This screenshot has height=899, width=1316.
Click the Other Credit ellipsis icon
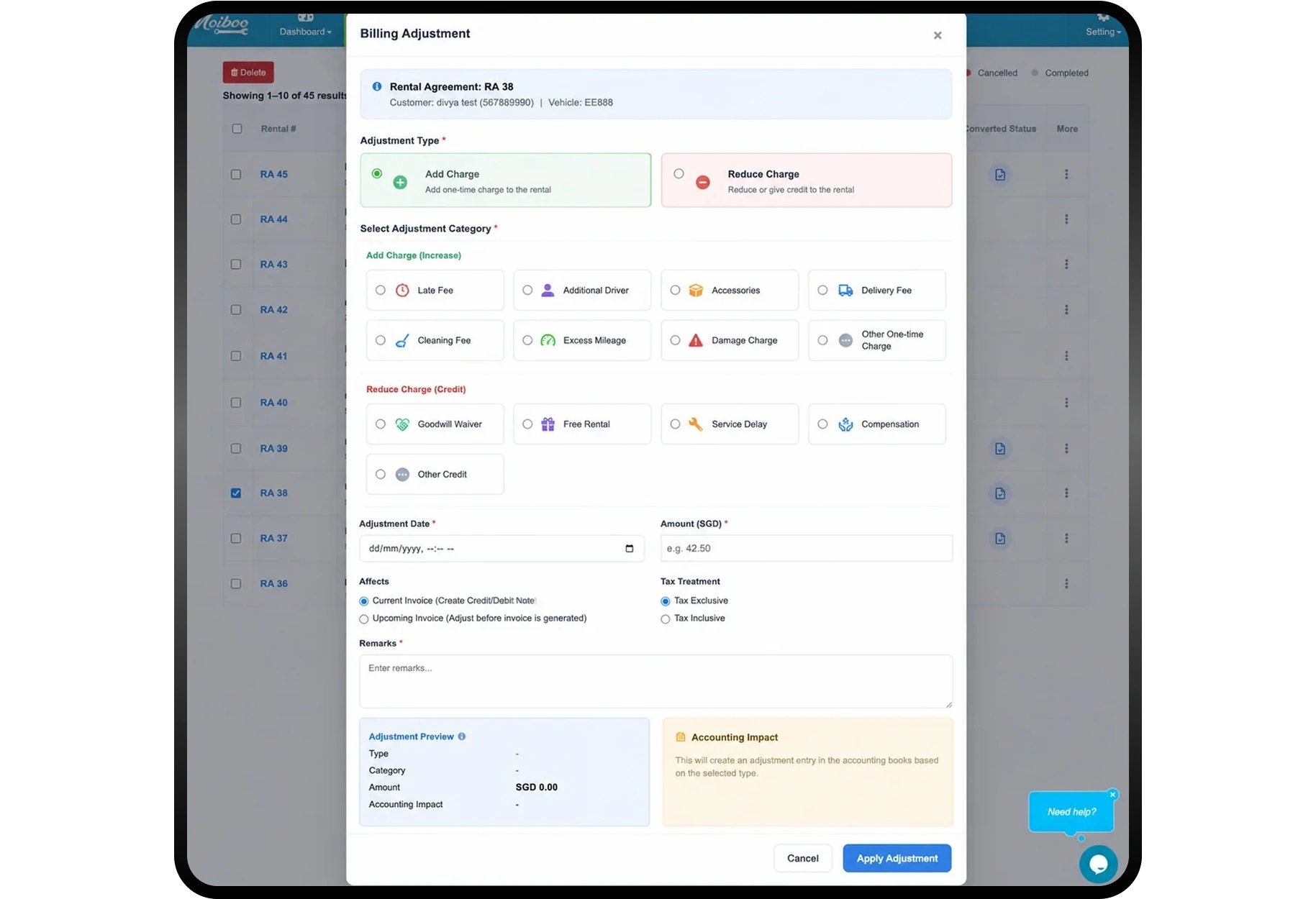point(402,475)
